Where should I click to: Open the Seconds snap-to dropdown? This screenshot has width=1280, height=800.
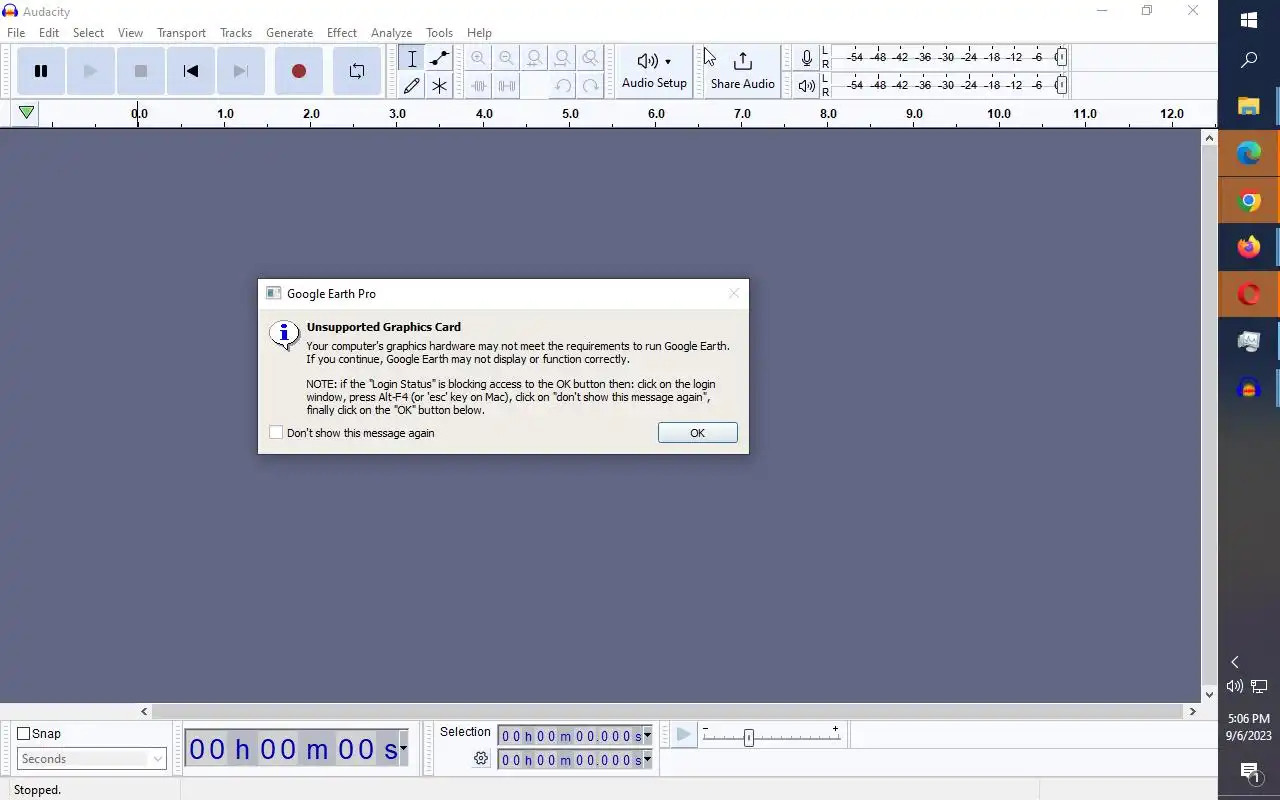pos(91,759)
